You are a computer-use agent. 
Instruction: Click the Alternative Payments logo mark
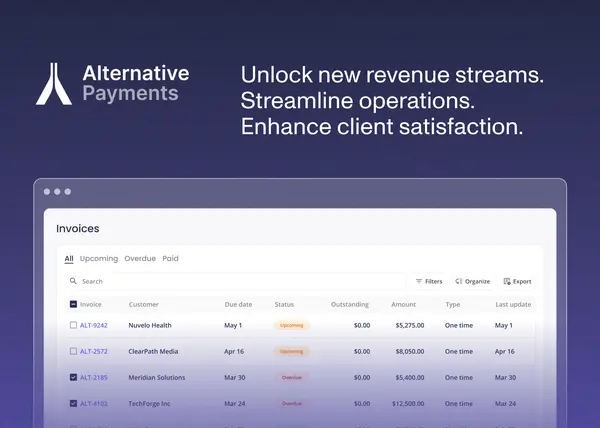tap(54, 84)
